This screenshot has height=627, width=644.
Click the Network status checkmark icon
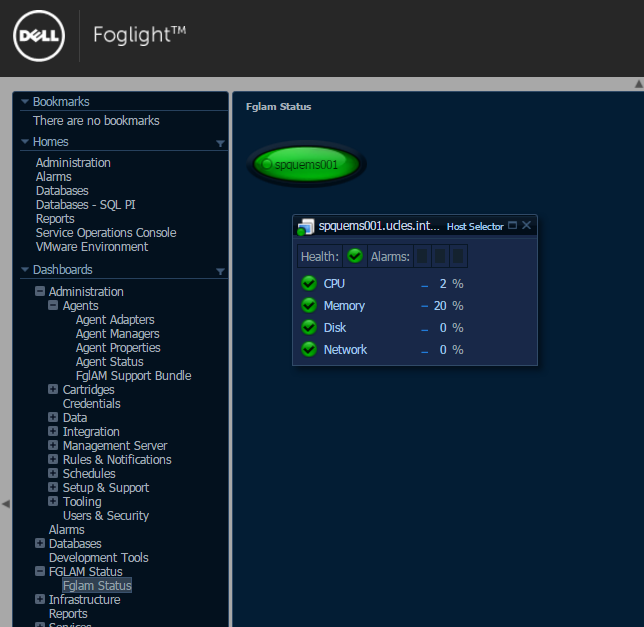coord(309,349)
